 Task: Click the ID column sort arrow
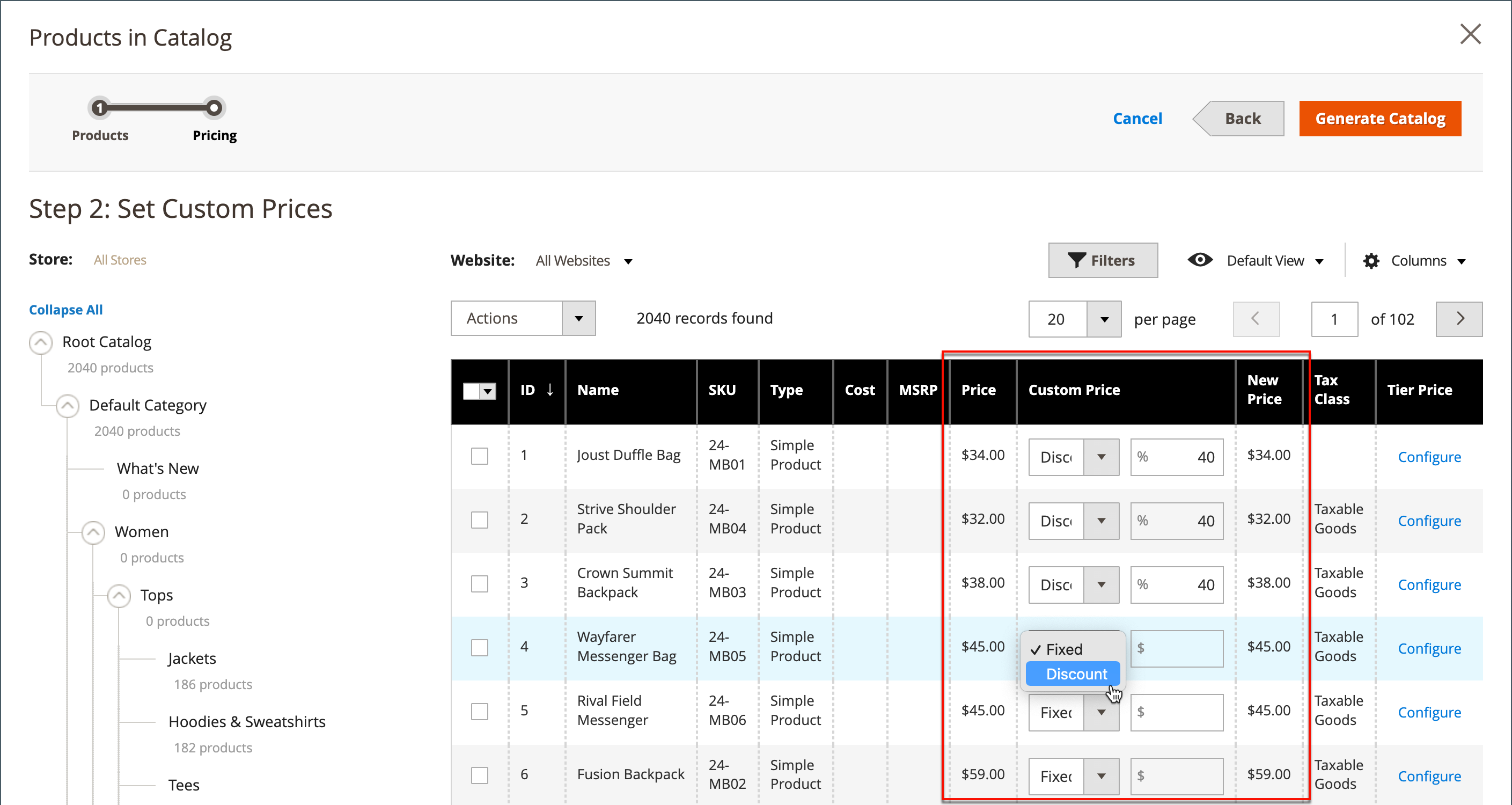click(x=550, y=390)
